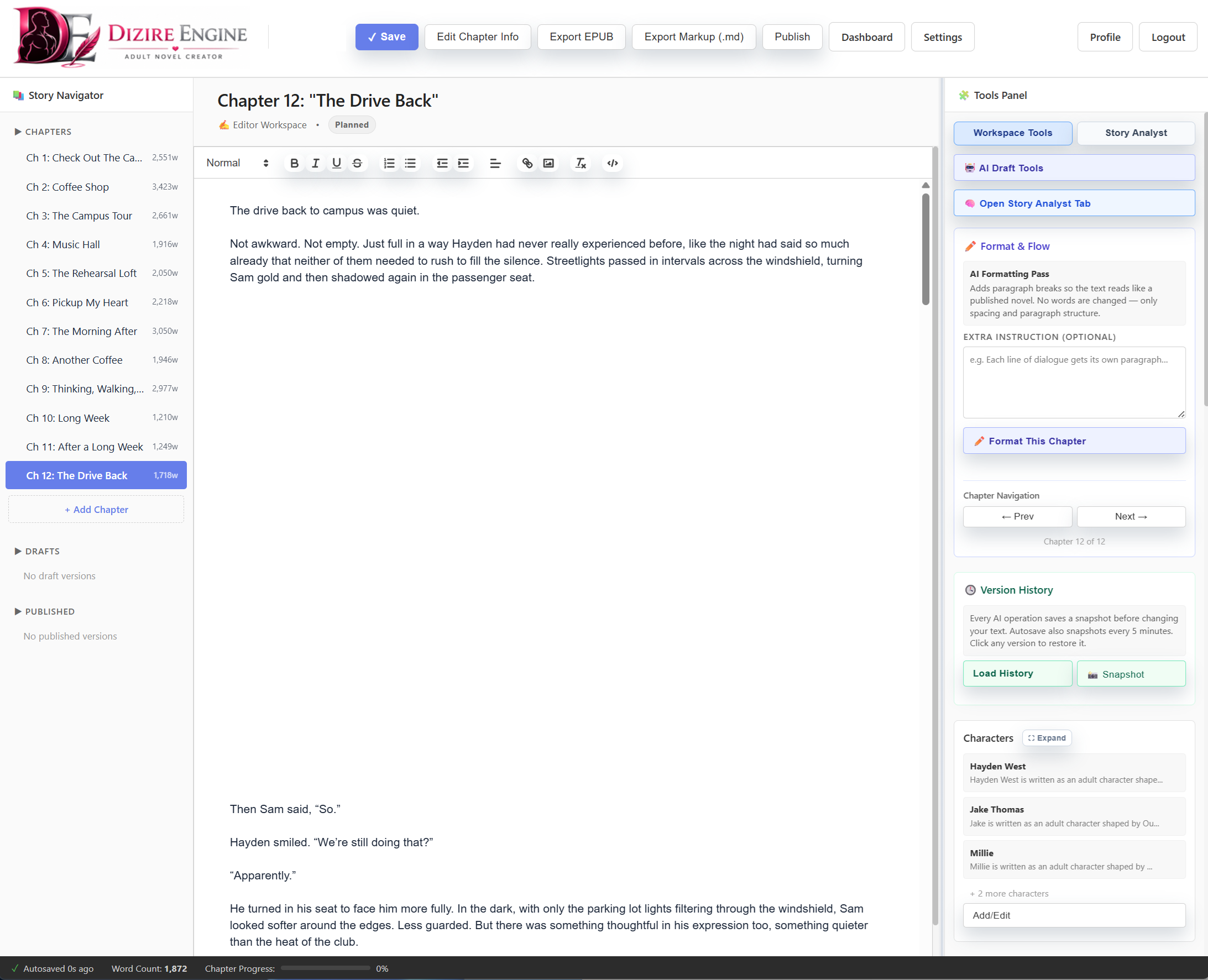Open Ch 7: The Morning After

[96, 331]
